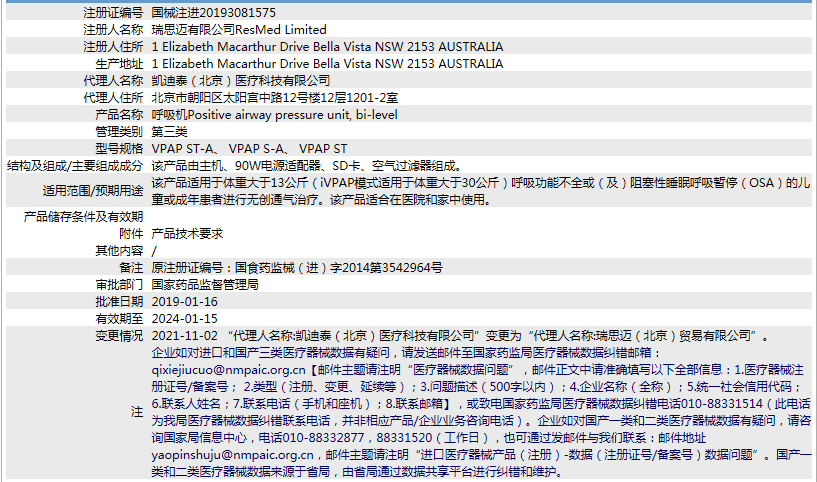Screen dimensions: 817x482
Task: Click the composition text 该产品由主机、90W电源适配器
Action: coord(306,166)
